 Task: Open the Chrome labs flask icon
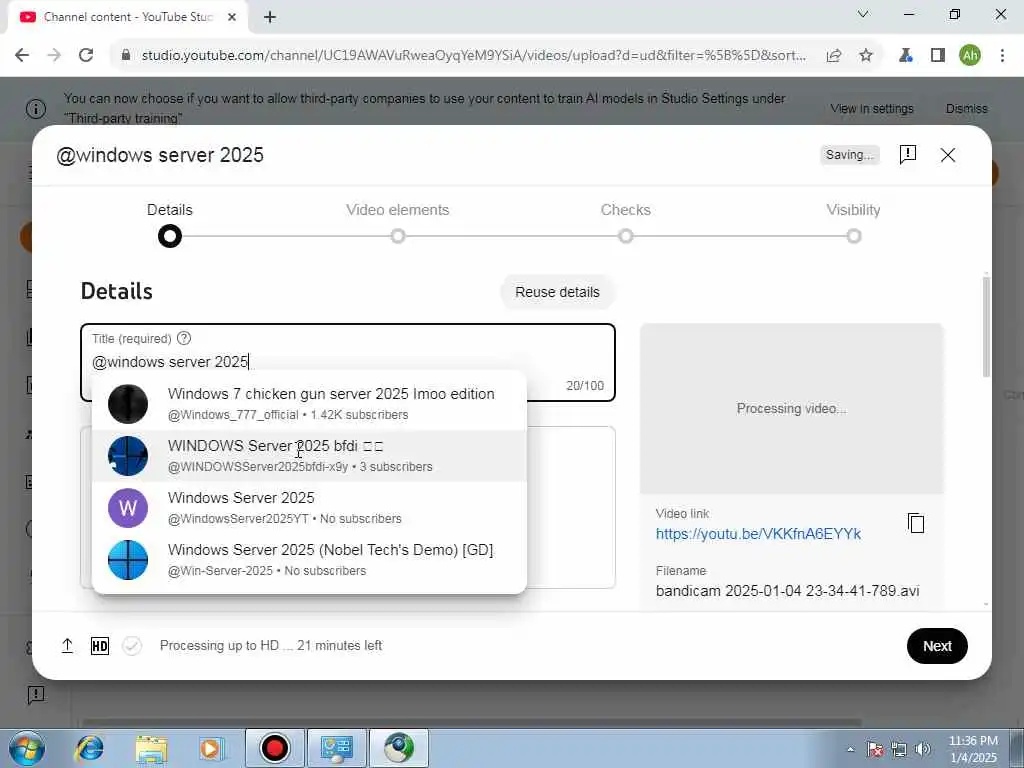(905, 56)
